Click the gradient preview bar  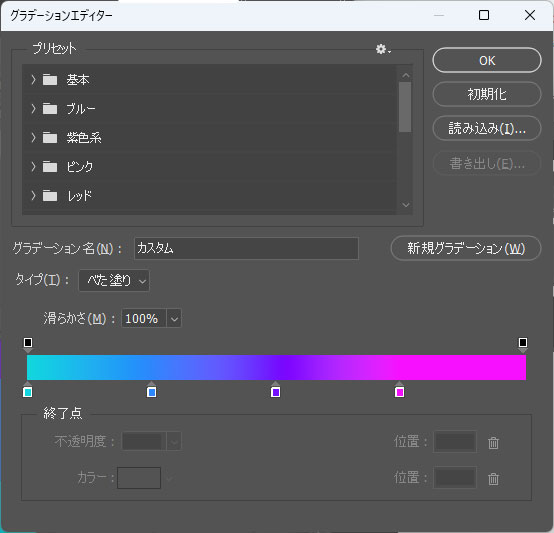(277, 368)
